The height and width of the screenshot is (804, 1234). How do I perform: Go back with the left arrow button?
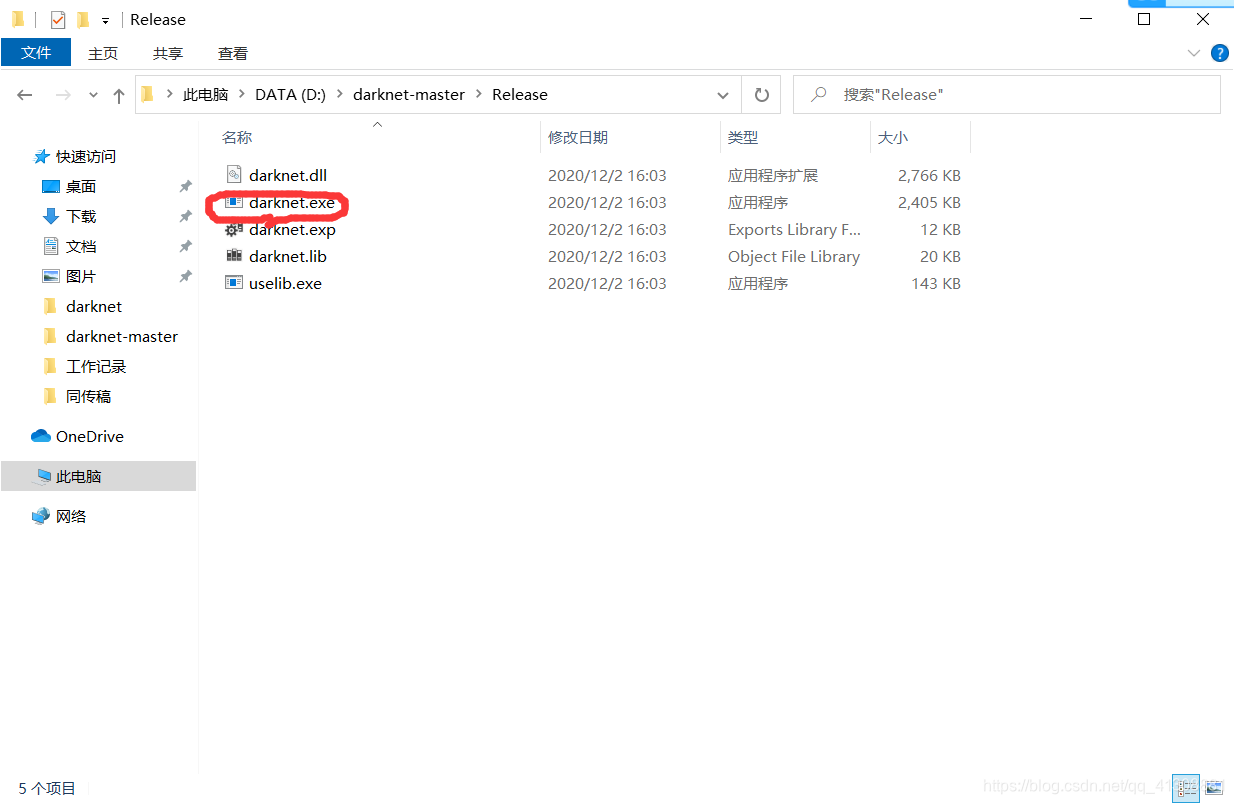(25, 95)
